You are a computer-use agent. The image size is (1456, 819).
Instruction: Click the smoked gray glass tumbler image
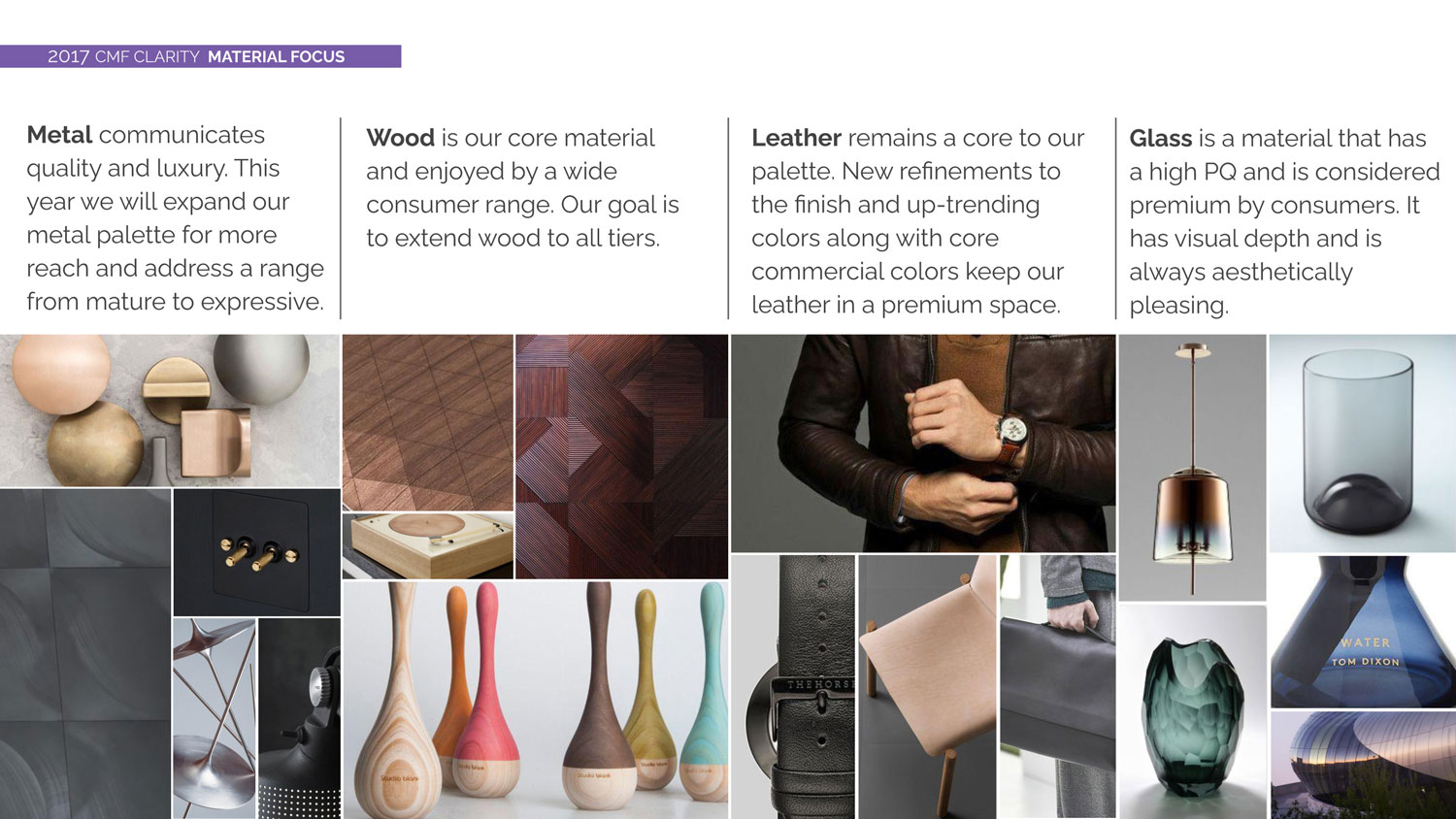(1363, 443)
